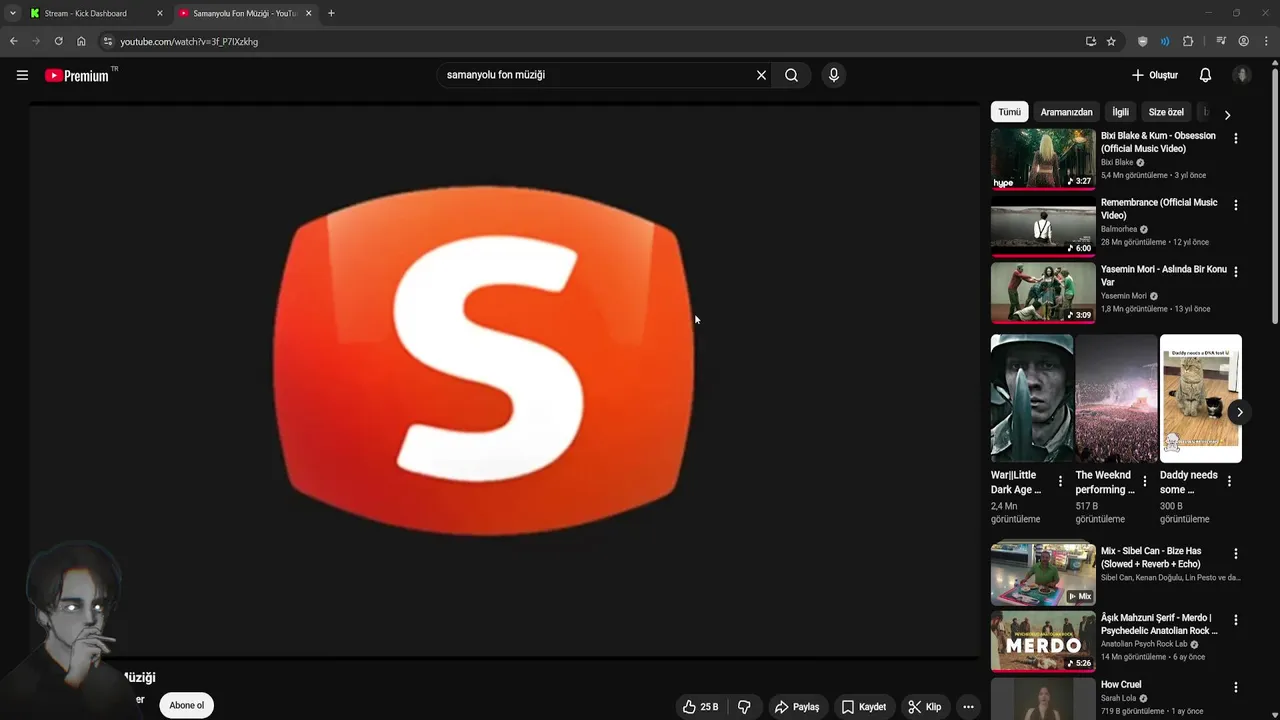Open more actions ellipsis under video
The height and width of the screenshot is (720, 1280).
pyautogui.click(x=968, y=706)
